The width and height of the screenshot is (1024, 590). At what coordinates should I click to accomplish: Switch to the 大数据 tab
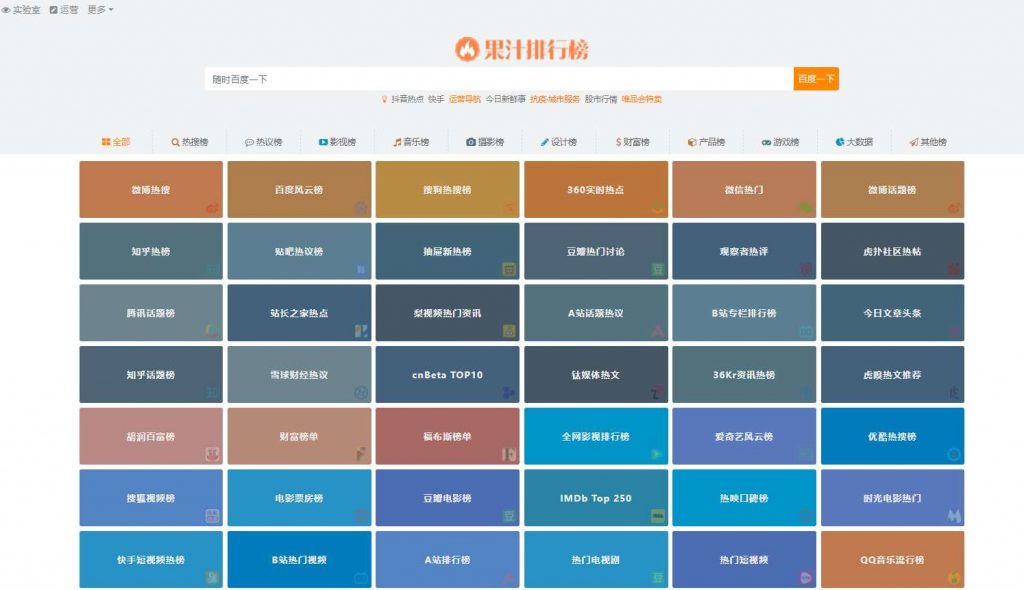[854, 142]
